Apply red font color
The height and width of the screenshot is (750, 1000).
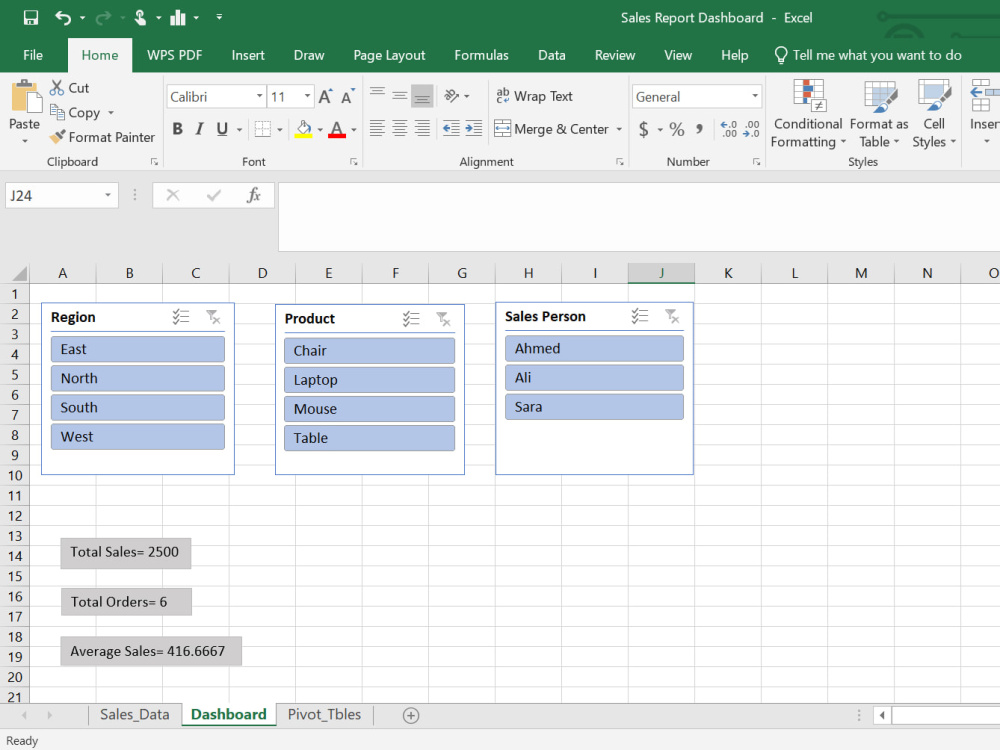pos(337,129)
